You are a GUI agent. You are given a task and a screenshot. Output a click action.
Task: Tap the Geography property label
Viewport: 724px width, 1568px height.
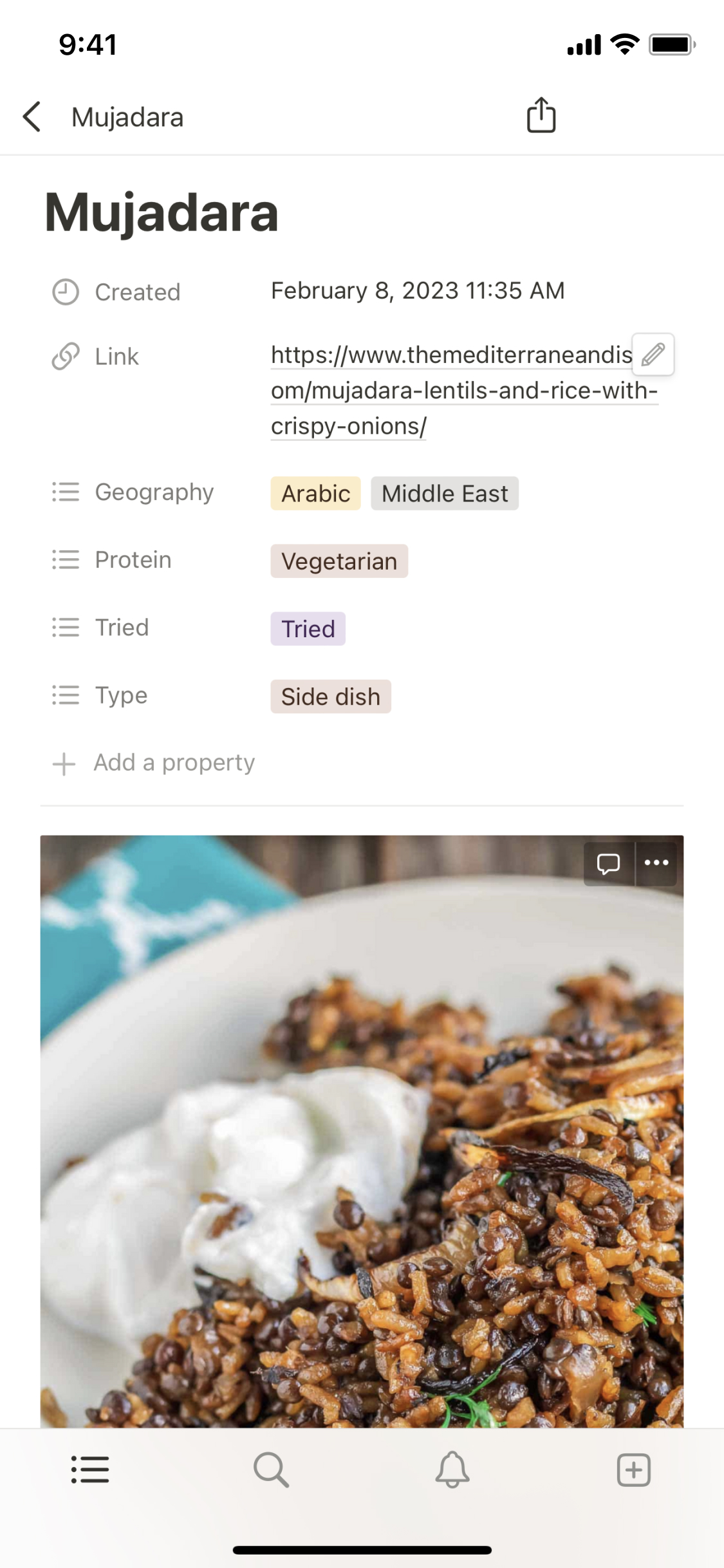[x=154, y=492]
